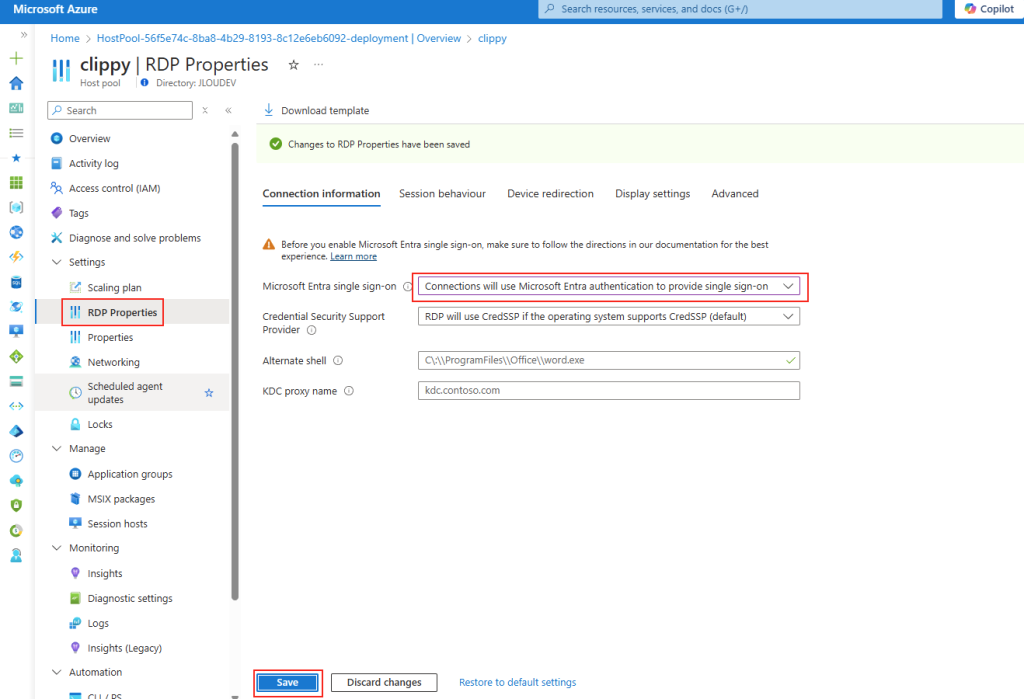Screen dimensions: 1024x699
Task: Open HostPool deployment Overview breadcrumb
Action: click(279, 39)
